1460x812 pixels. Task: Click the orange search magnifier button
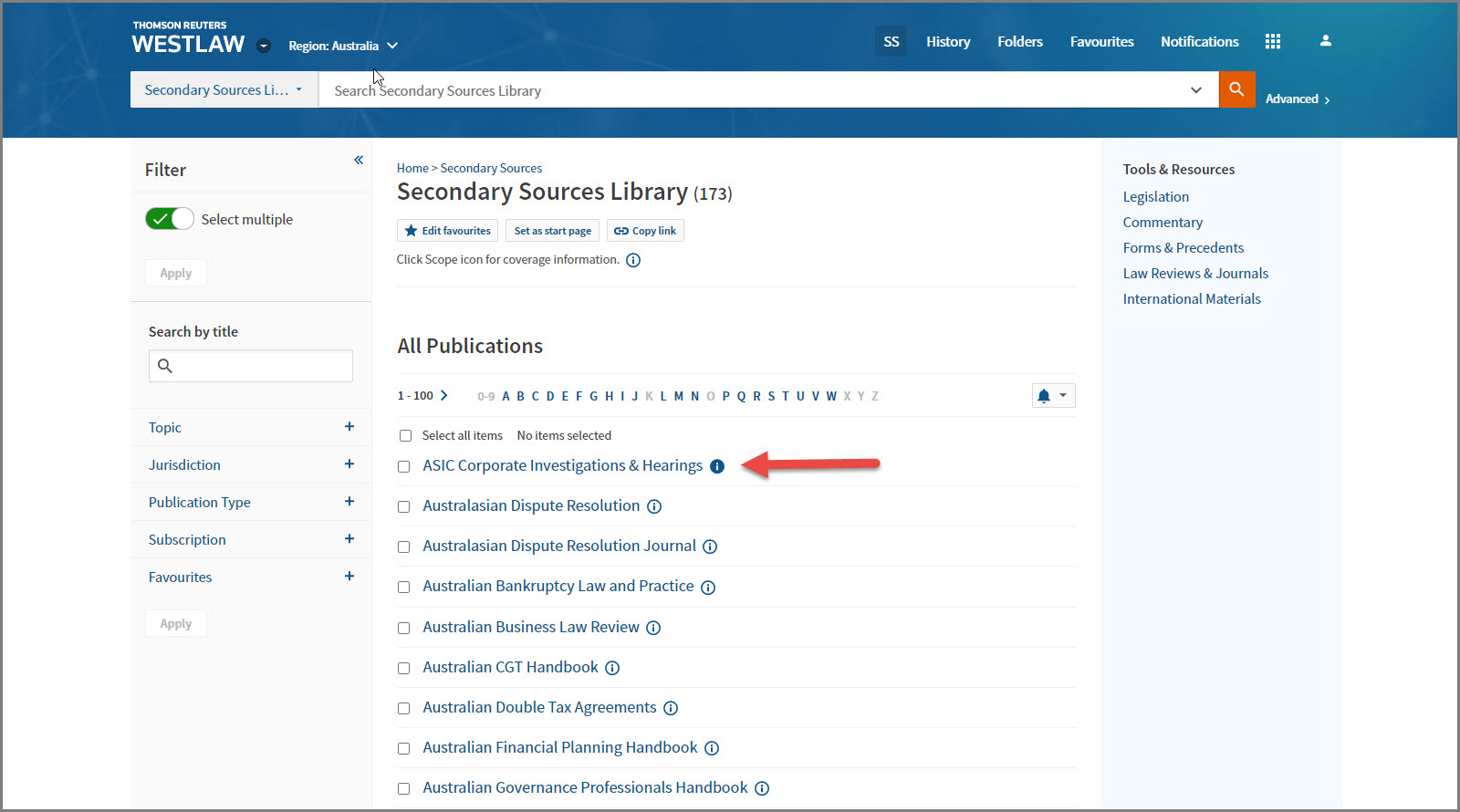coord(1236,89)
